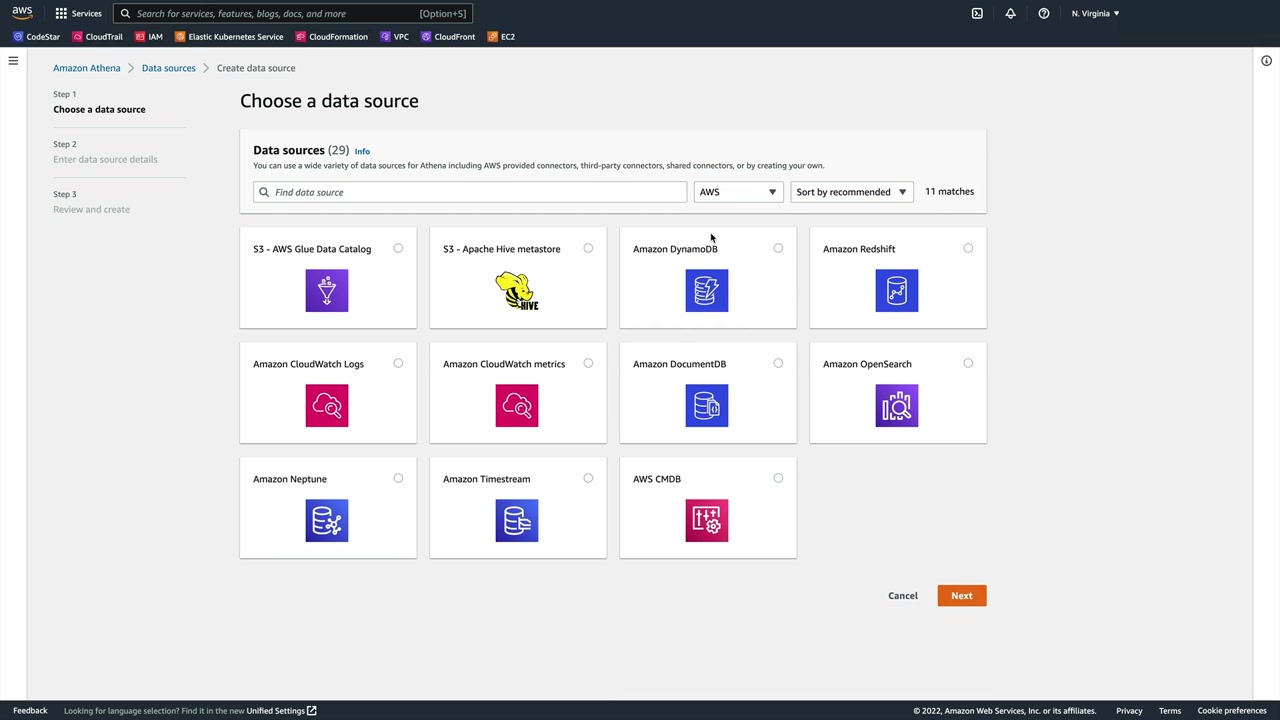Open the N. Virginia region selector

[1095, 13]
